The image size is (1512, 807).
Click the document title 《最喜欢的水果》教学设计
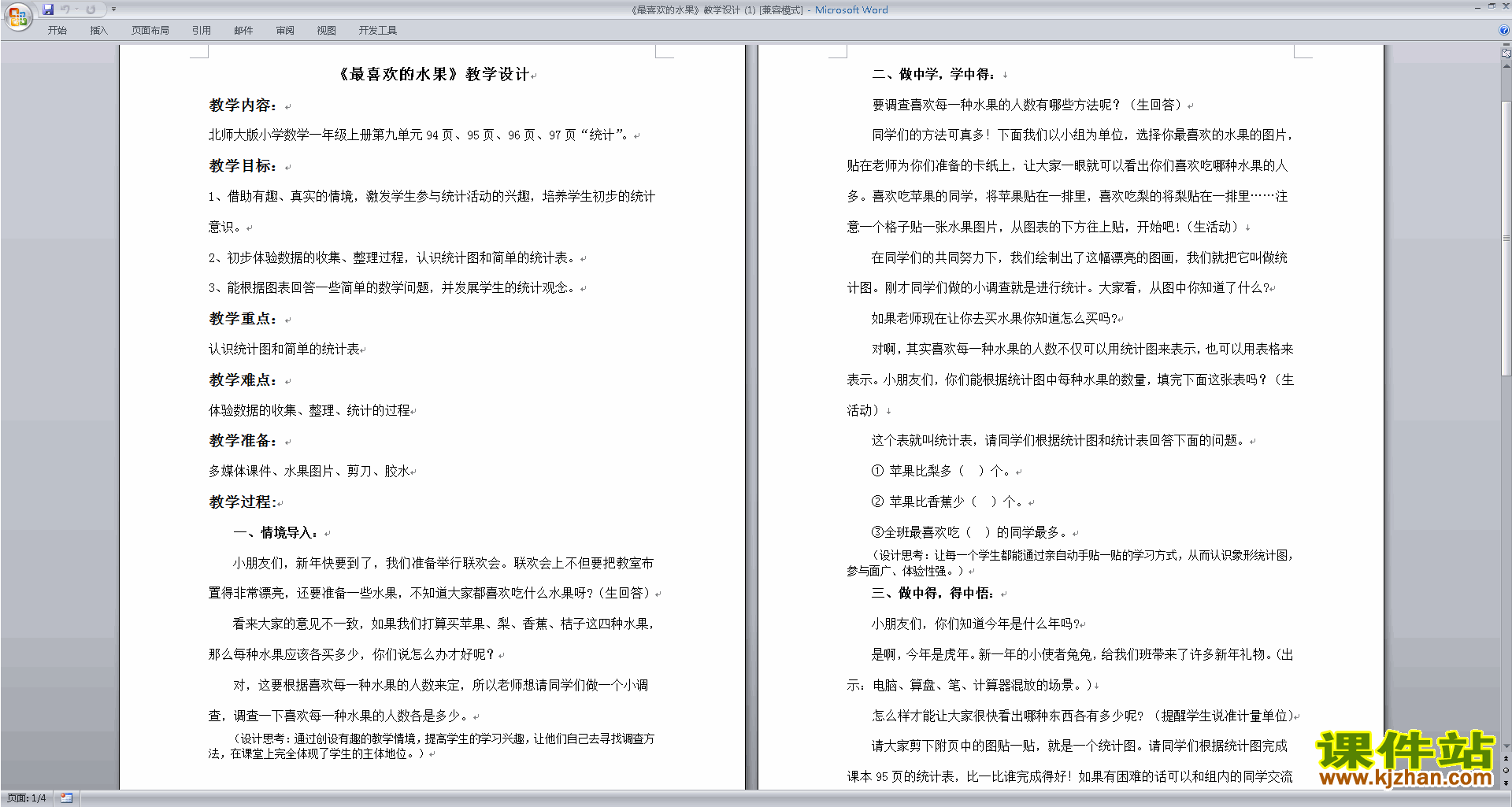[432, 74]
